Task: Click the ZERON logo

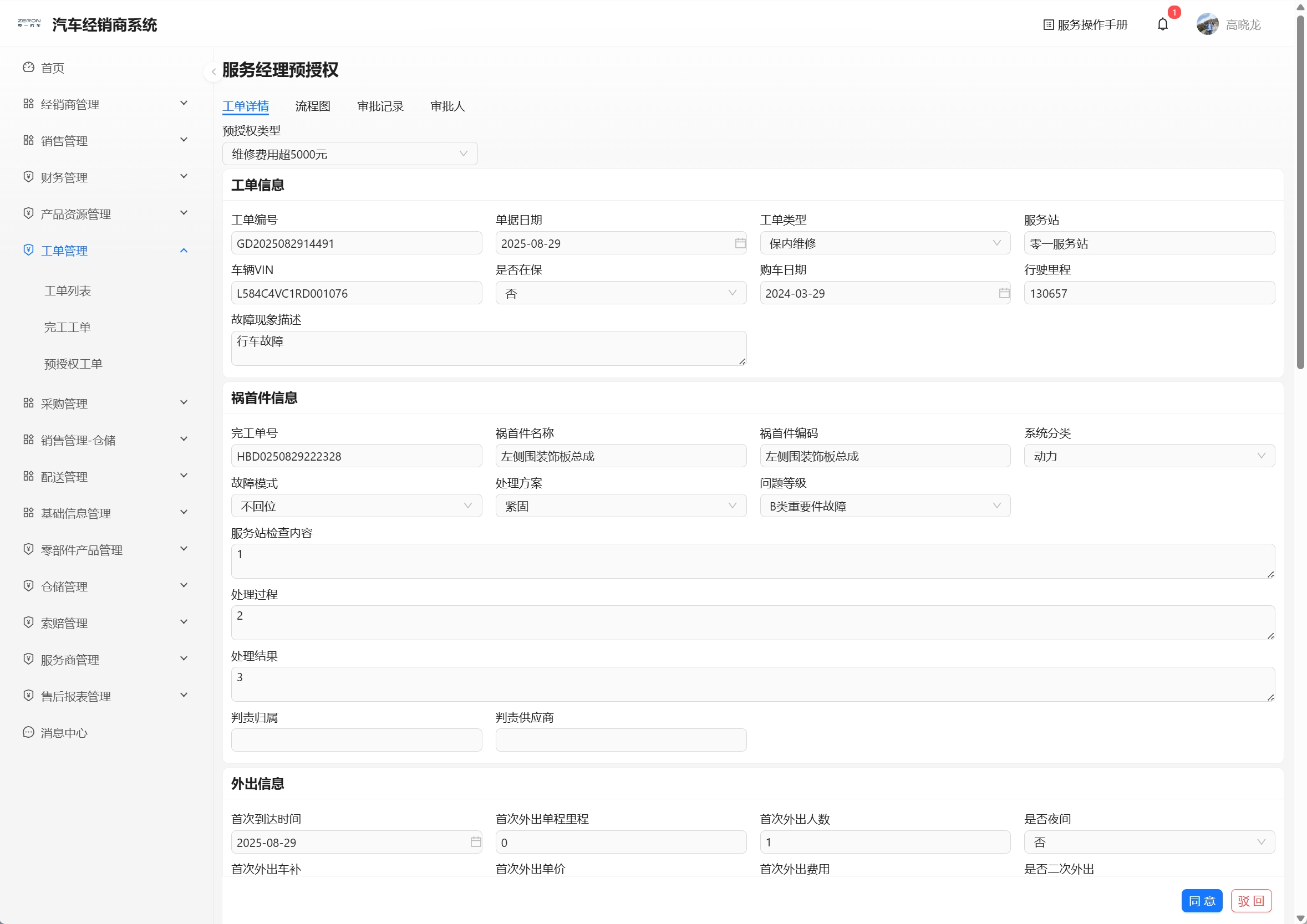Action: pos(29,23)
